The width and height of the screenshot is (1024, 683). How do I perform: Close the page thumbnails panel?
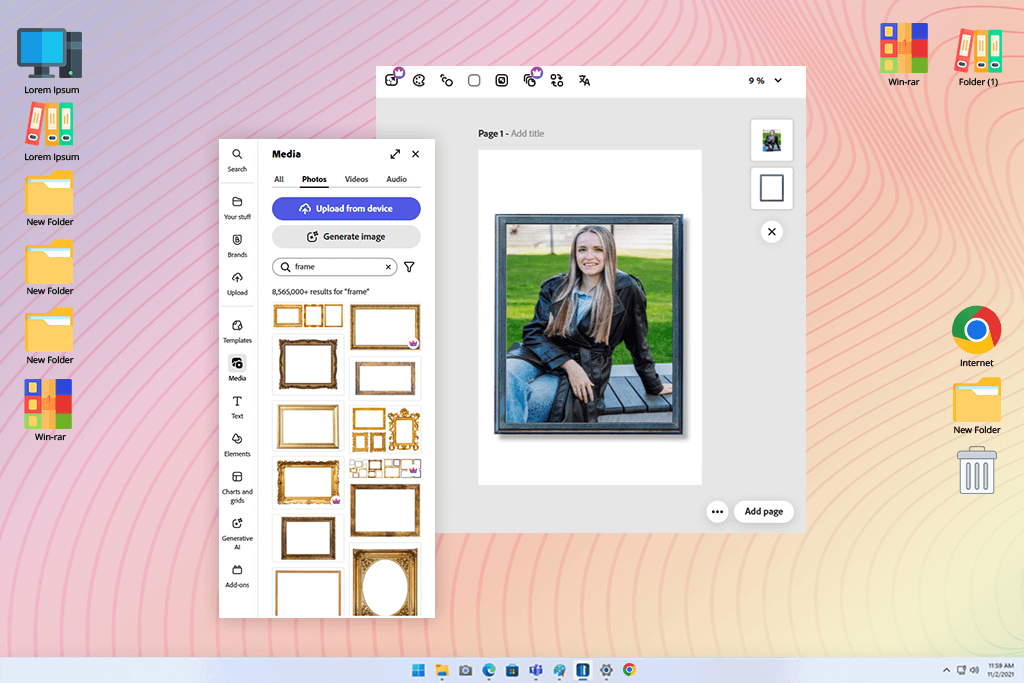772,232
